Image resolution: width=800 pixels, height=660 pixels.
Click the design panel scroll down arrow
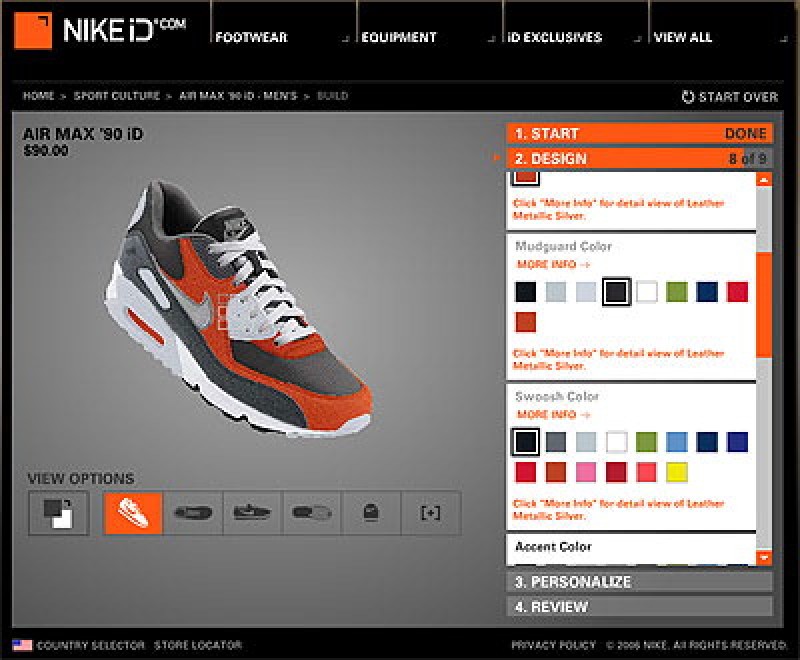point(764,557)
